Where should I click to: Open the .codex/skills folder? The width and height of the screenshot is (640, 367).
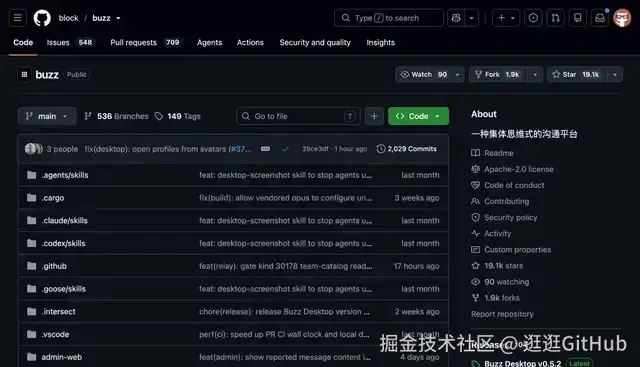[63, 244]
